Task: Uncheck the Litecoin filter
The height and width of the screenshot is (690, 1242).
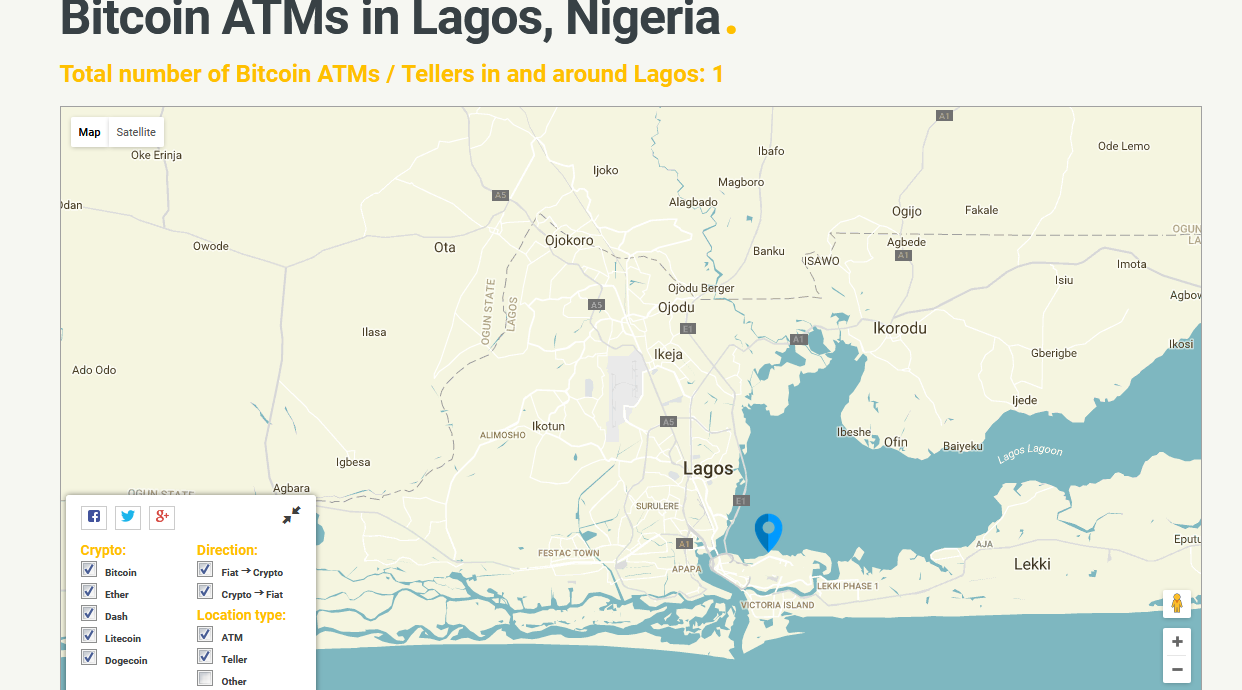Action: click(89, 636)
